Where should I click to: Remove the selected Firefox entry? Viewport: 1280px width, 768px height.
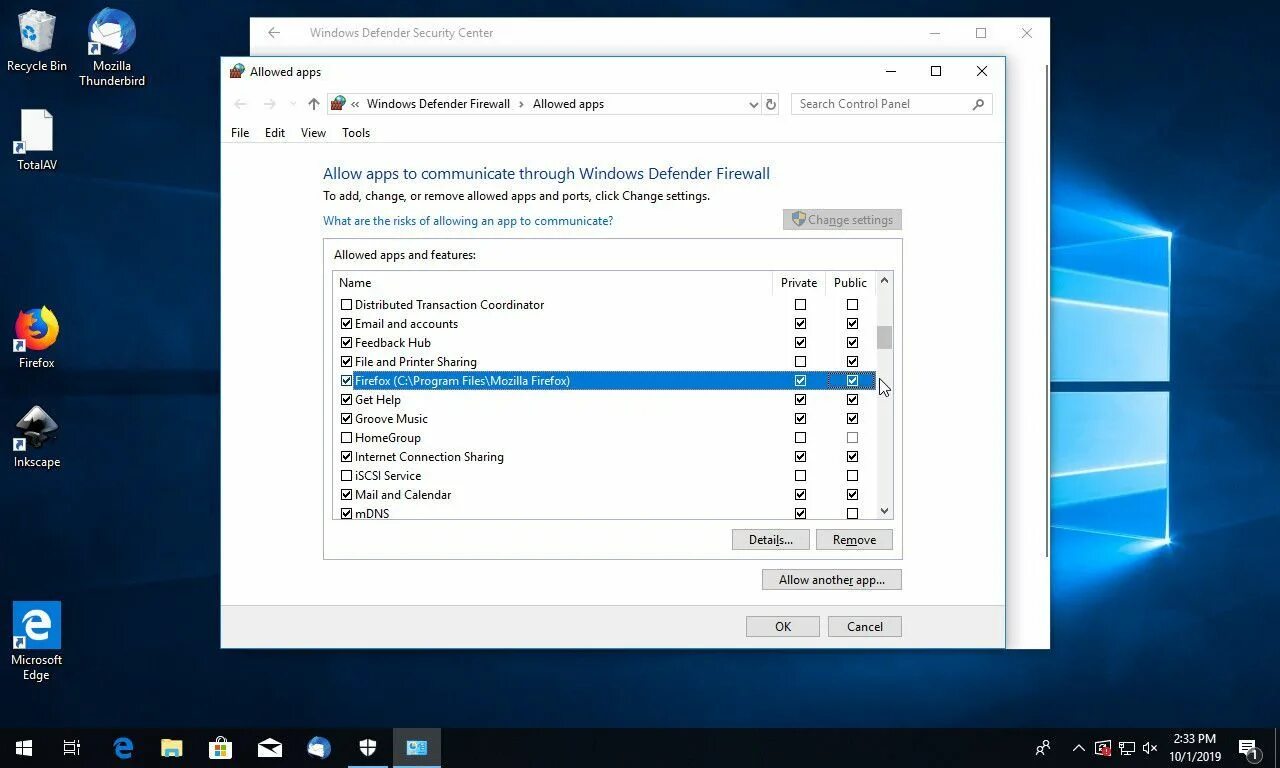point(854,540)
